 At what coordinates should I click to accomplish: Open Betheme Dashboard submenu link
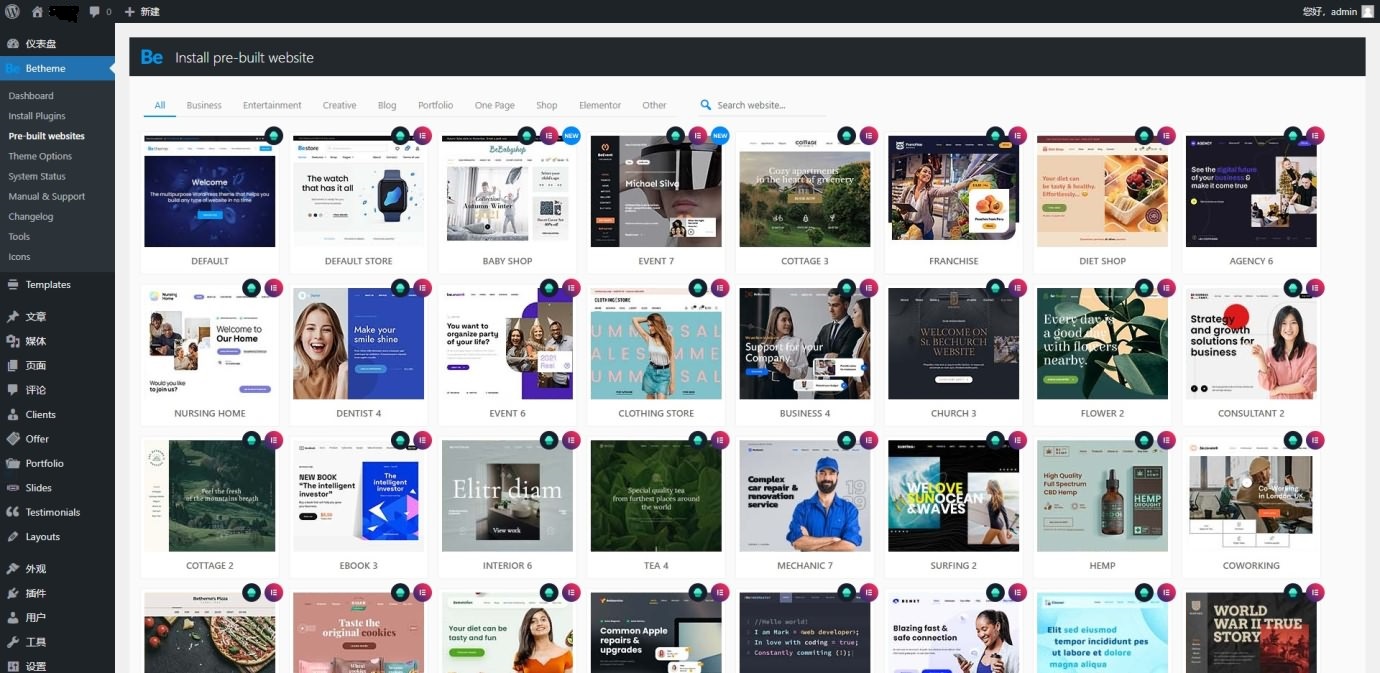pyautogui.click(x=31, y=96)
